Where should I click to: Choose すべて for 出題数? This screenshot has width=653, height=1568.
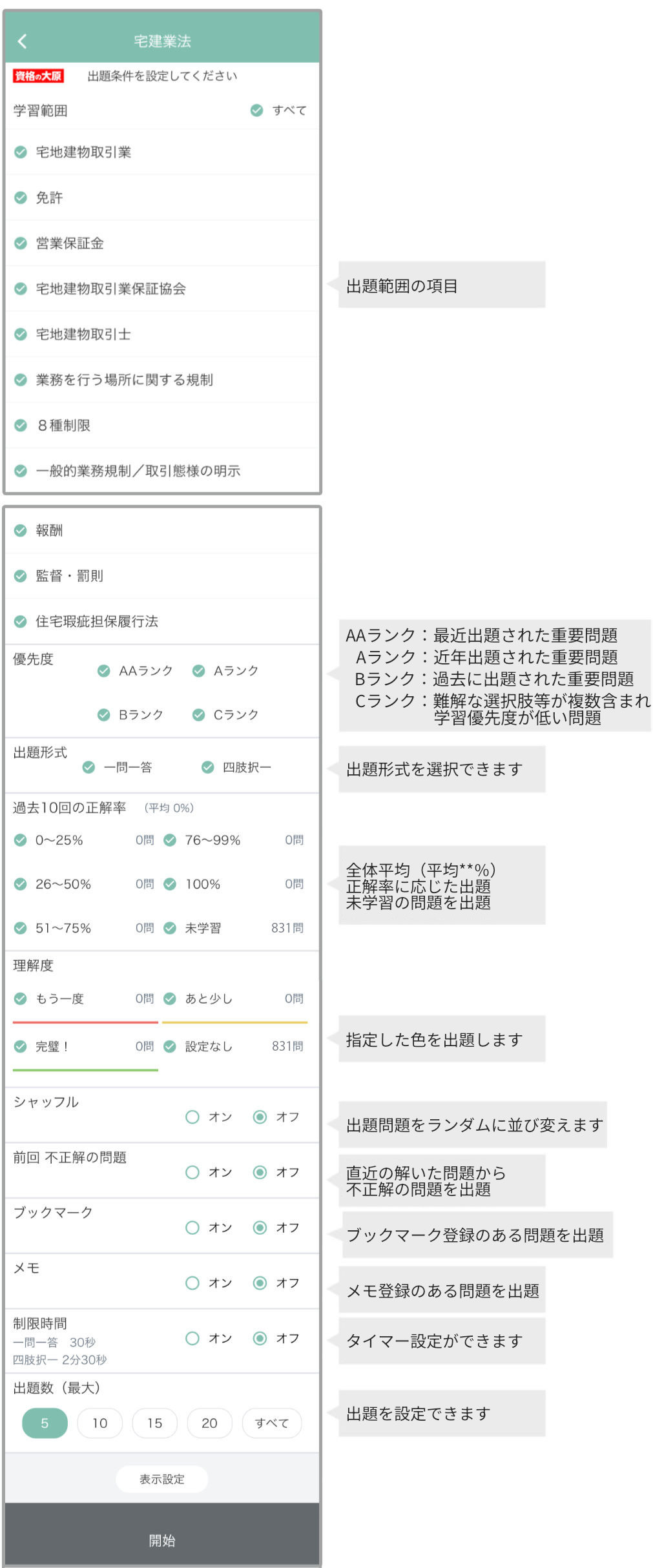pos(272,1423)
